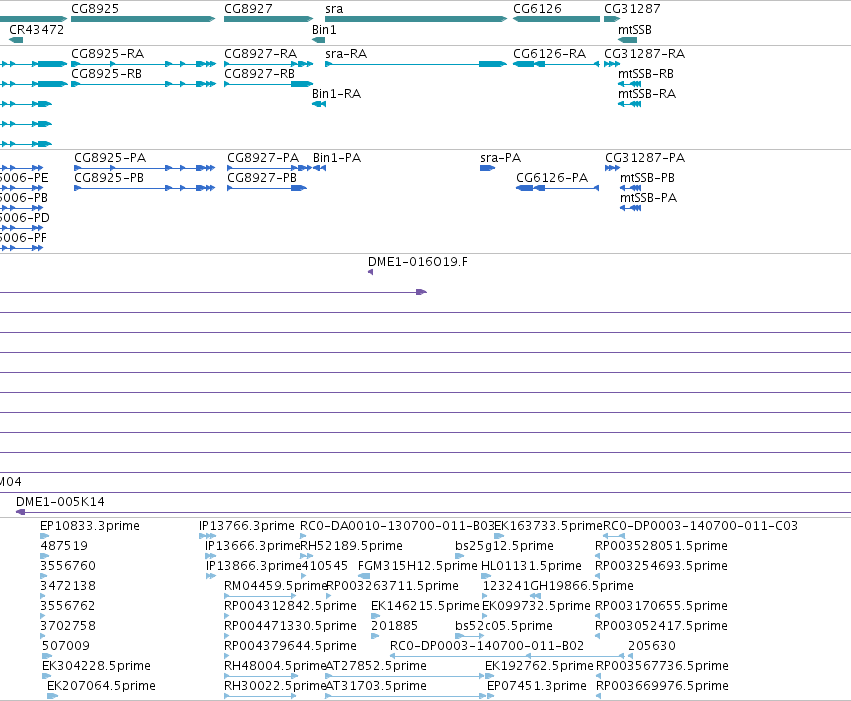
Task: Click the Bin1 gene label
Action: [x=324, y=30]
